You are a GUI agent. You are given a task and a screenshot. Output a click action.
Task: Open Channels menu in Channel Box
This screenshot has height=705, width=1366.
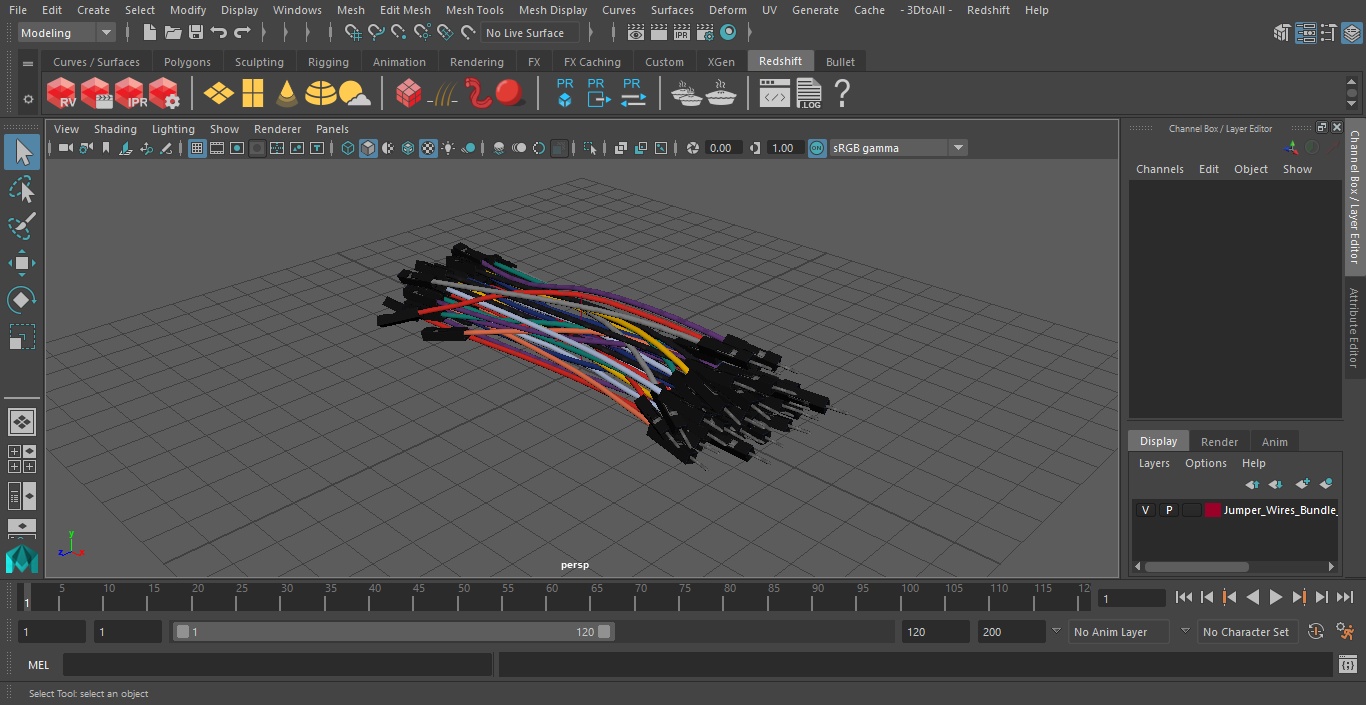coord(1159,169)
